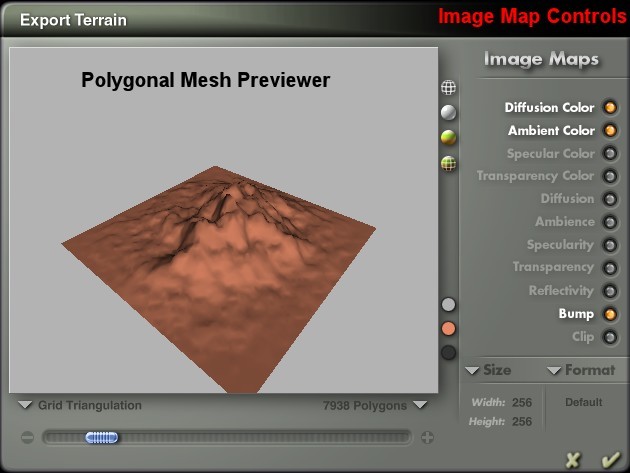Cancel export with the X icon
Viewport: 630px width, 473px height.
tap(573, 460)
